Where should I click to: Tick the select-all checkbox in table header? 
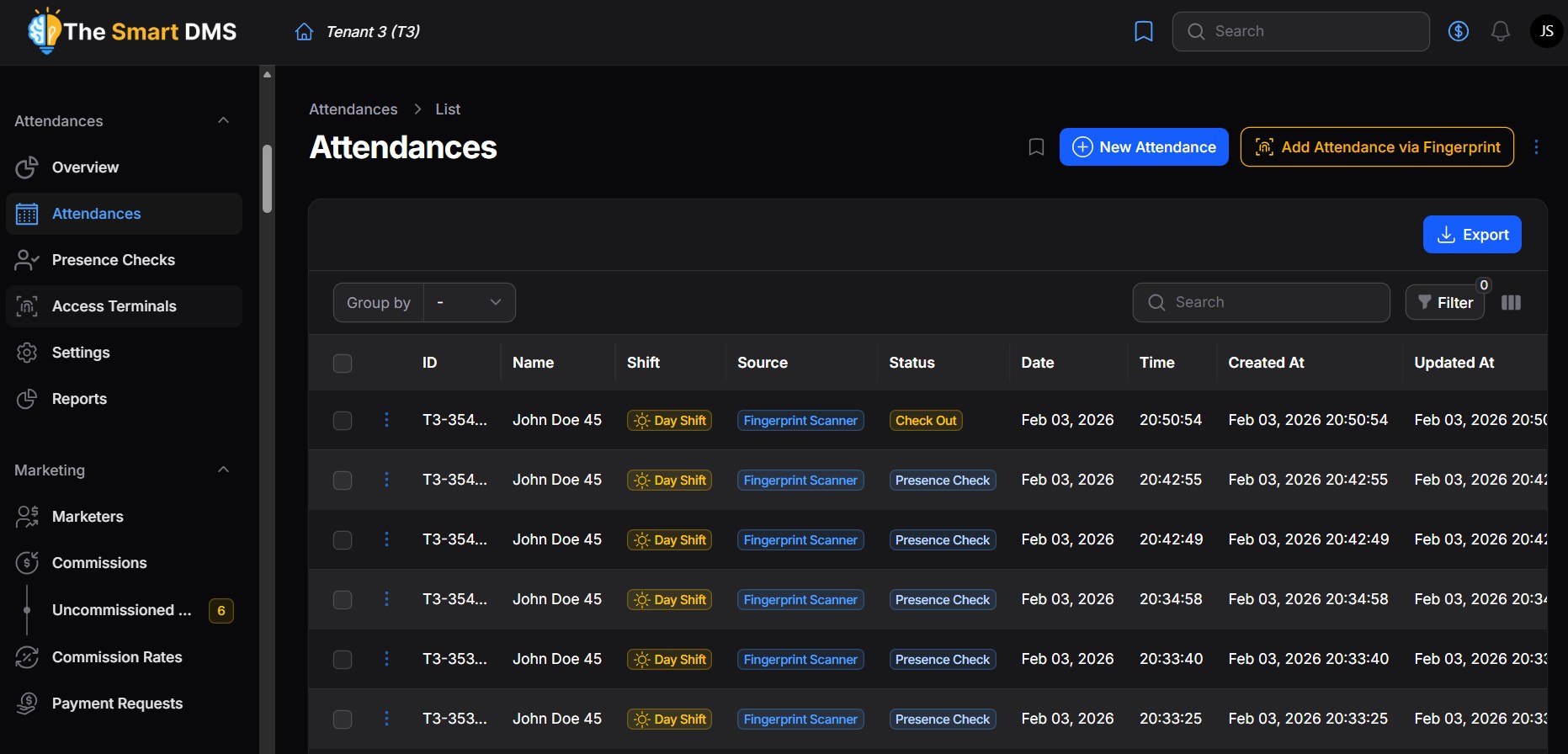[x=343, y=364]
